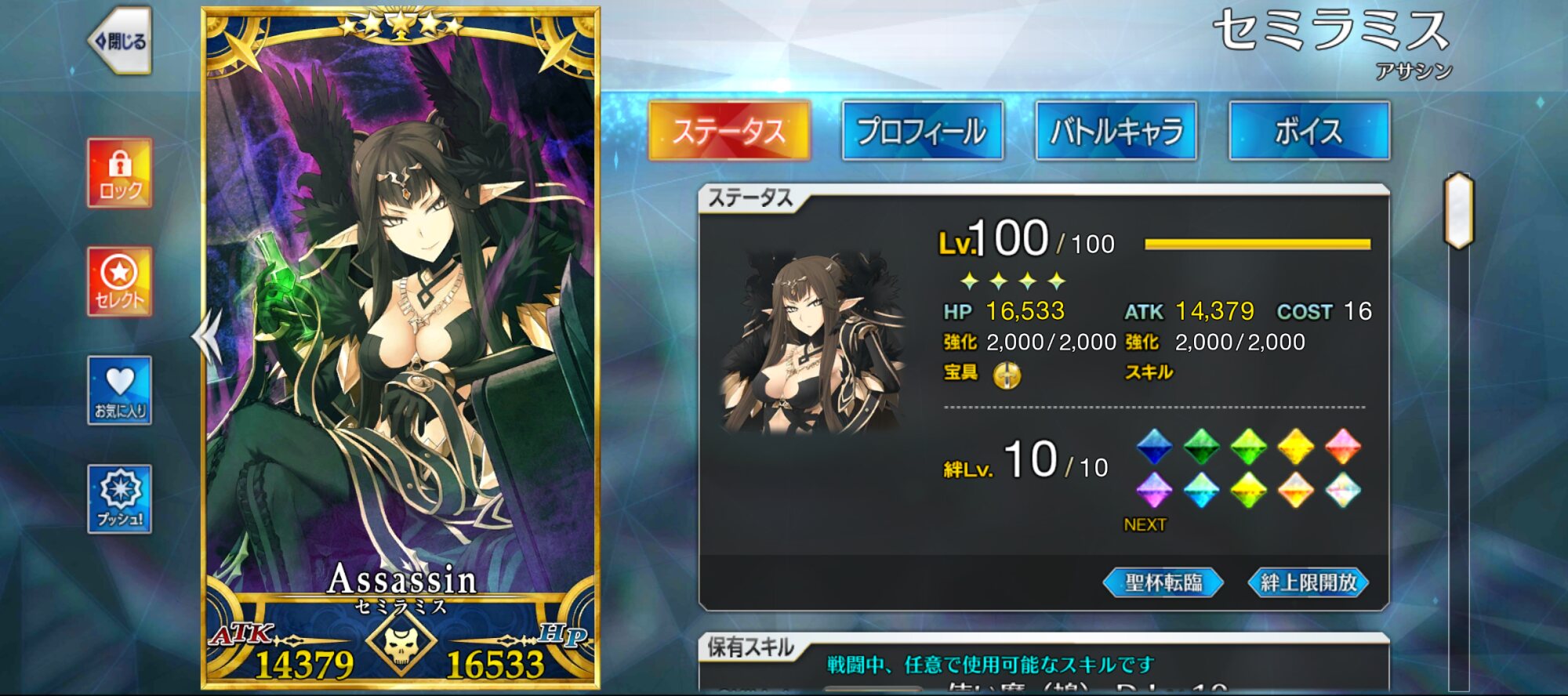
Task: Toggle the お気に入り favorite heart icon
Action: 119,390
